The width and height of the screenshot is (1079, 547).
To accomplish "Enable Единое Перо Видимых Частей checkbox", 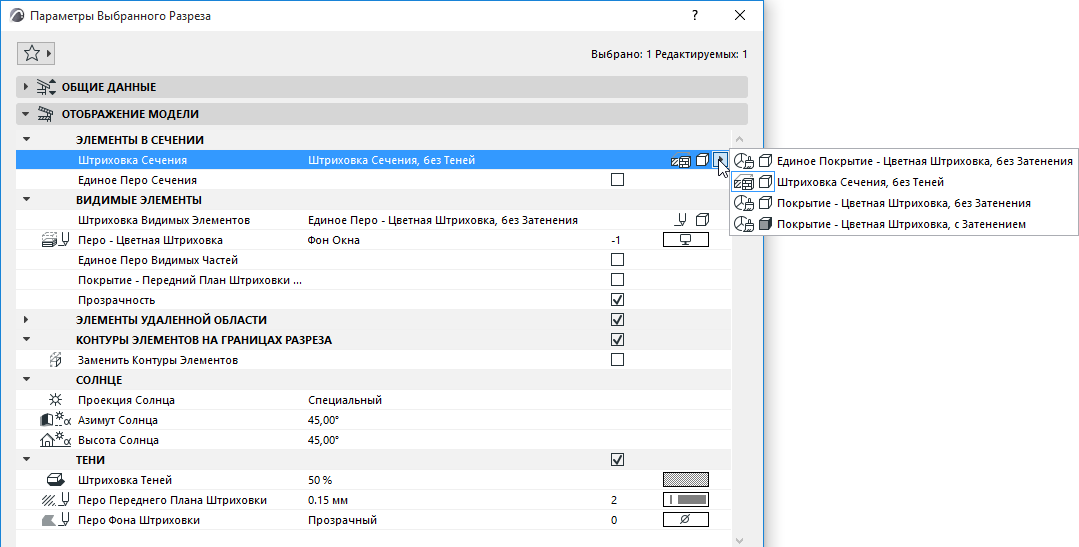I will coord(617,259).
